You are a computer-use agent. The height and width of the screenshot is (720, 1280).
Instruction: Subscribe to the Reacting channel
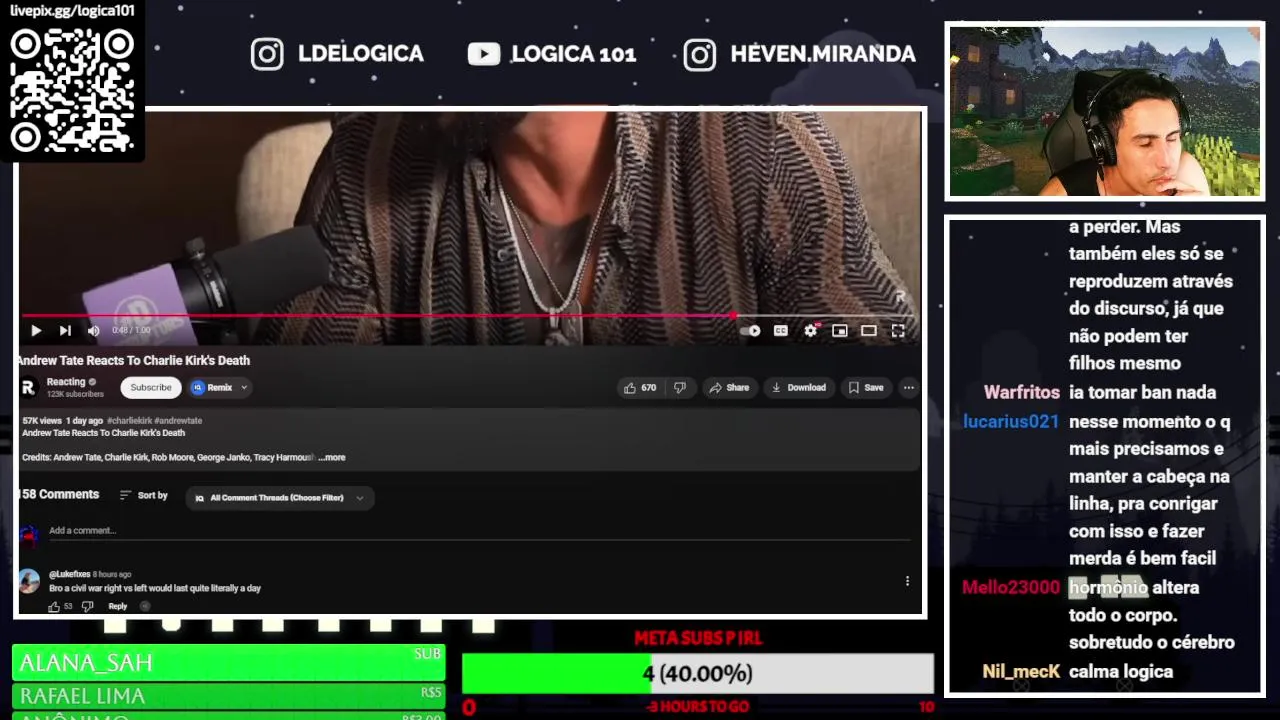click(151, 388)
